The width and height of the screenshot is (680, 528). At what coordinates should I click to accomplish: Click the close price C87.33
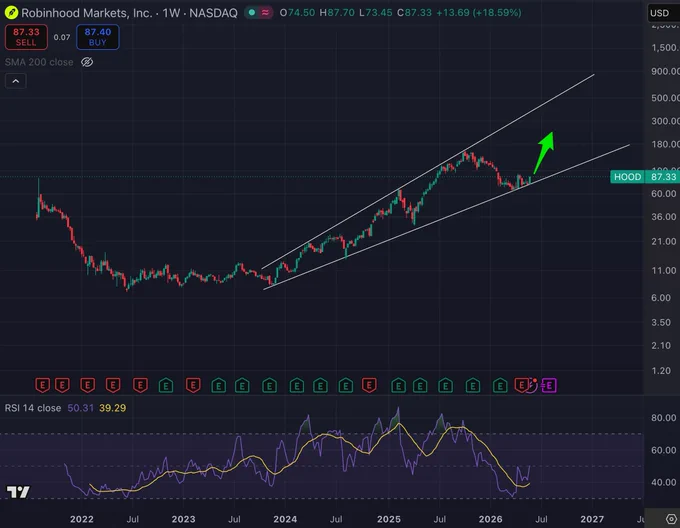tap(415, 13)
